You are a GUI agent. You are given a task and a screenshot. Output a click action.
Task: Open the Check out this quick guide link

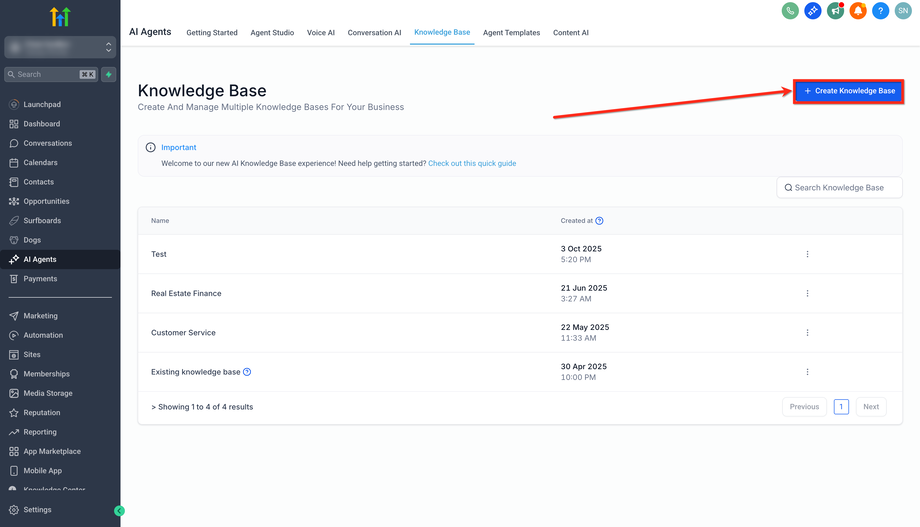[472, 163]
